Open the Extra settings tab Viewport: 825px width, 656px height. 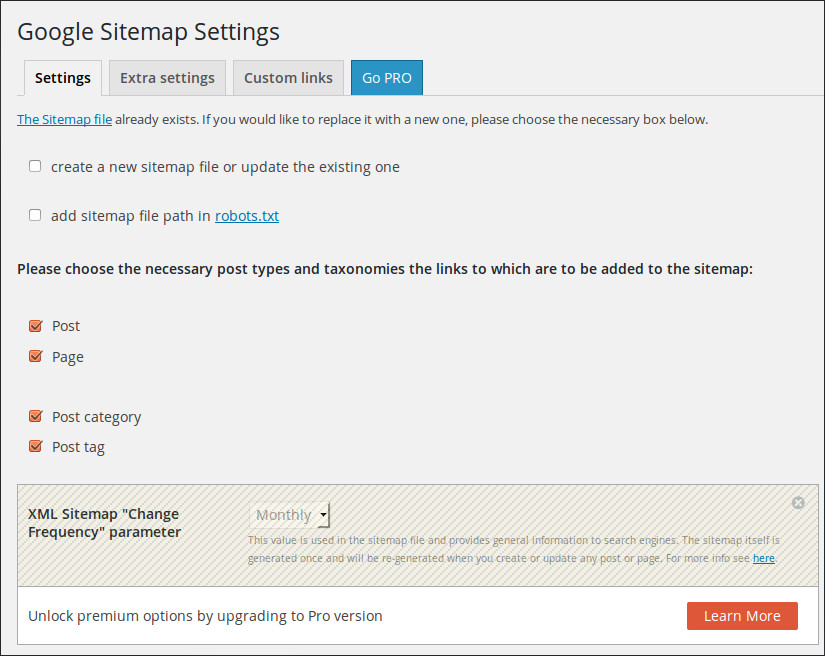[167, 78]
